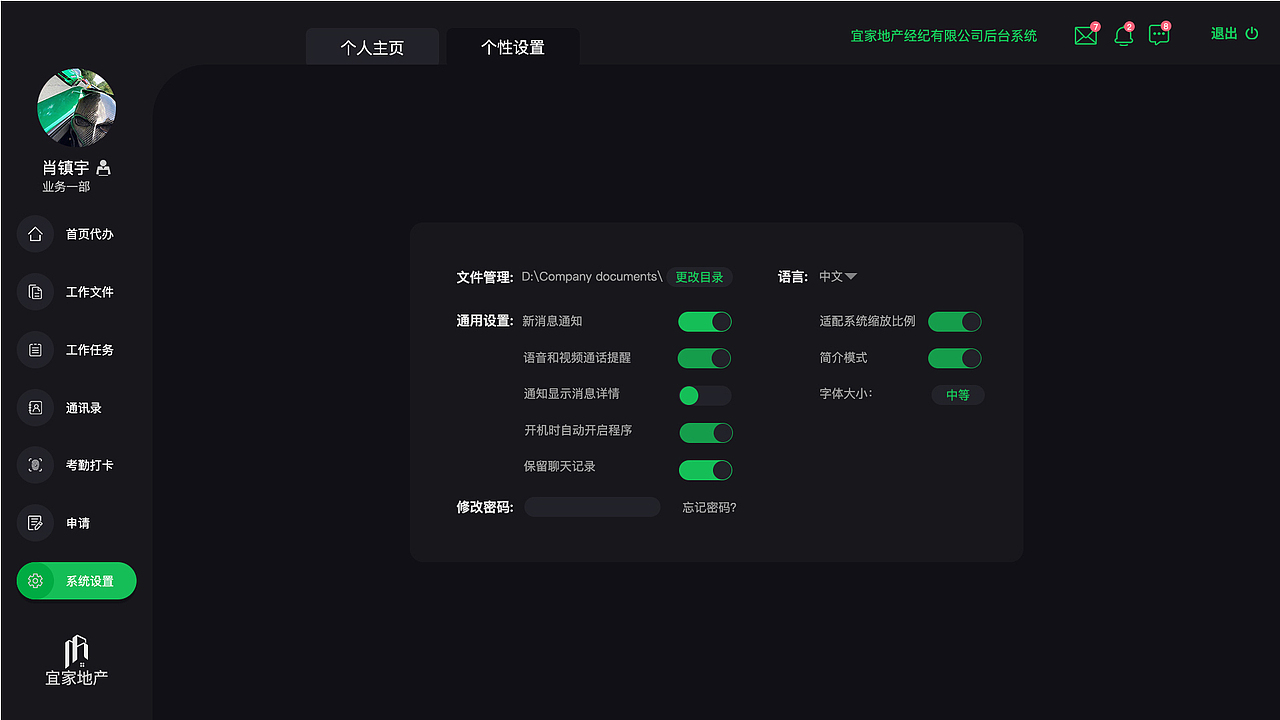Switch to the 个人主页 tab
This screenshot has width=1280, height=720.
click(x=372, y=46)
